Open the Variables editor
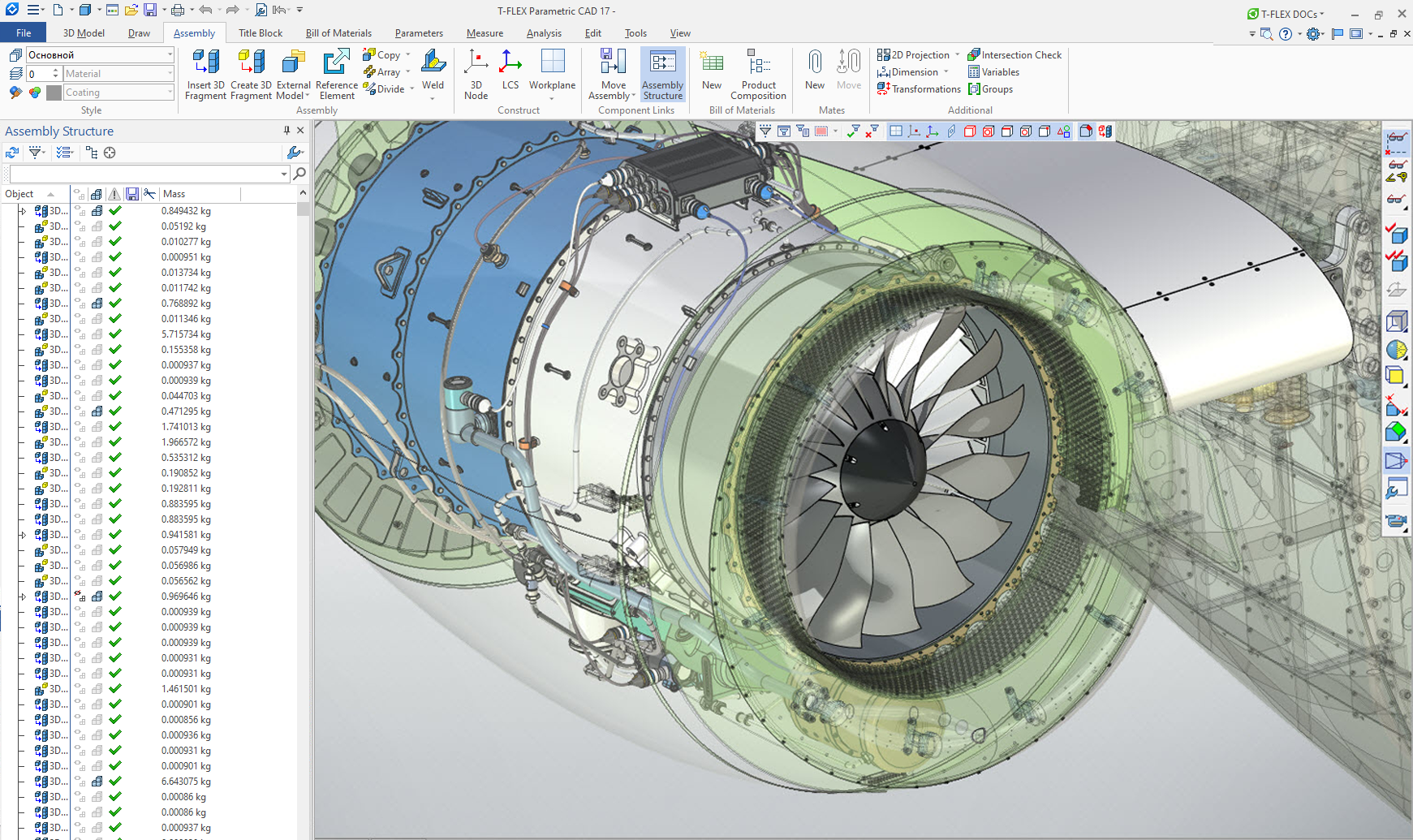This screenshot has width=1413, height=840. tap(993, 72)
